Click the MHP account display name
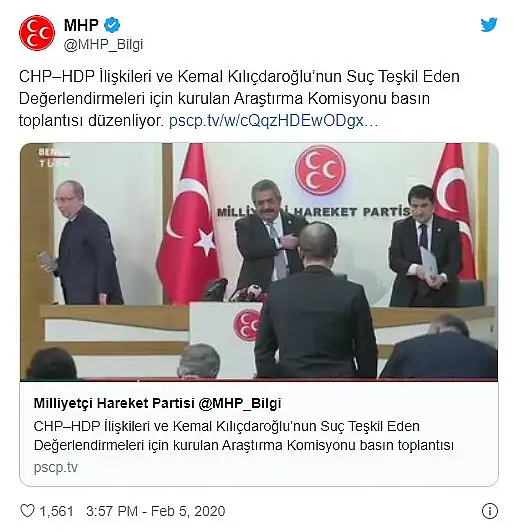The width and height of the screenshot is (516, 532). 81,25
